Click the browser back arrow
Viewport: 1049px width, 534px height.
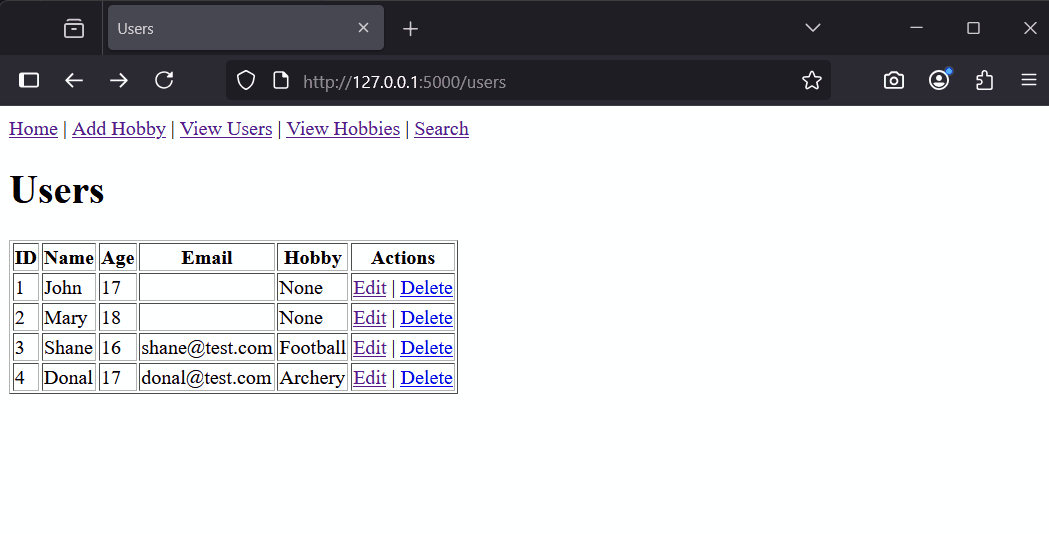pos(74,81)
